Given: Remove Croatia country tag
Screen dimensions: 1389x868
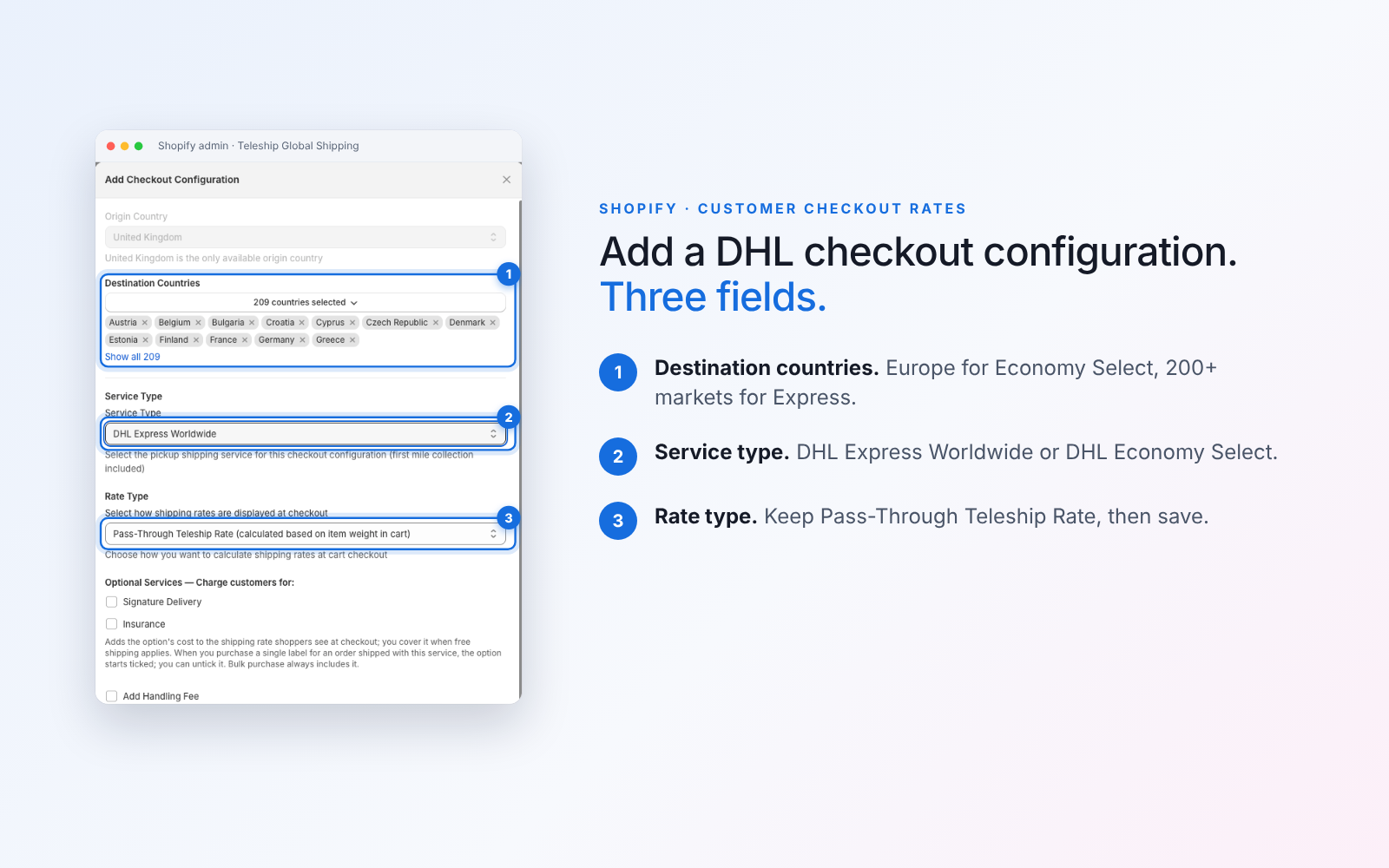Looking at the screenshot, I should pyautogui.click(x=302, y=323).
